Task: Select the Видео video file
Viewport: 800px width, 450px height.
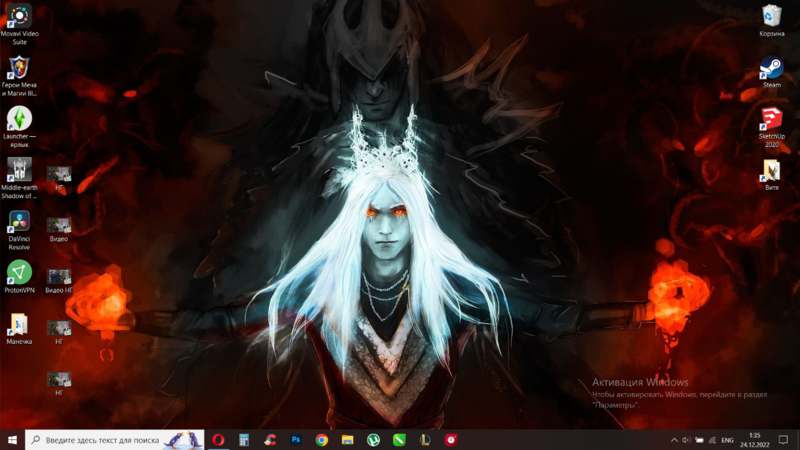Action: pyautogui.click(x=59, y=229)
